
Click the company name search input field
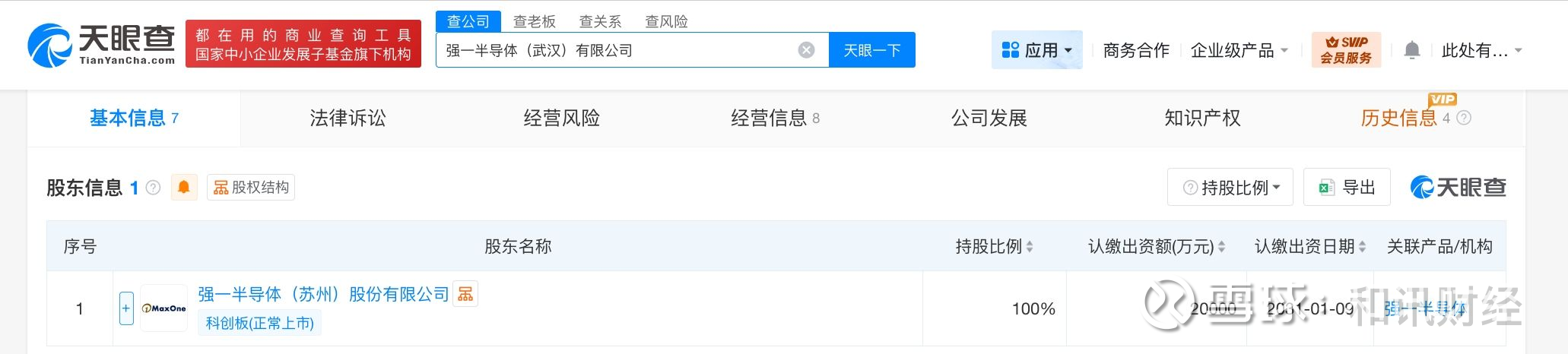click(616, 50)
